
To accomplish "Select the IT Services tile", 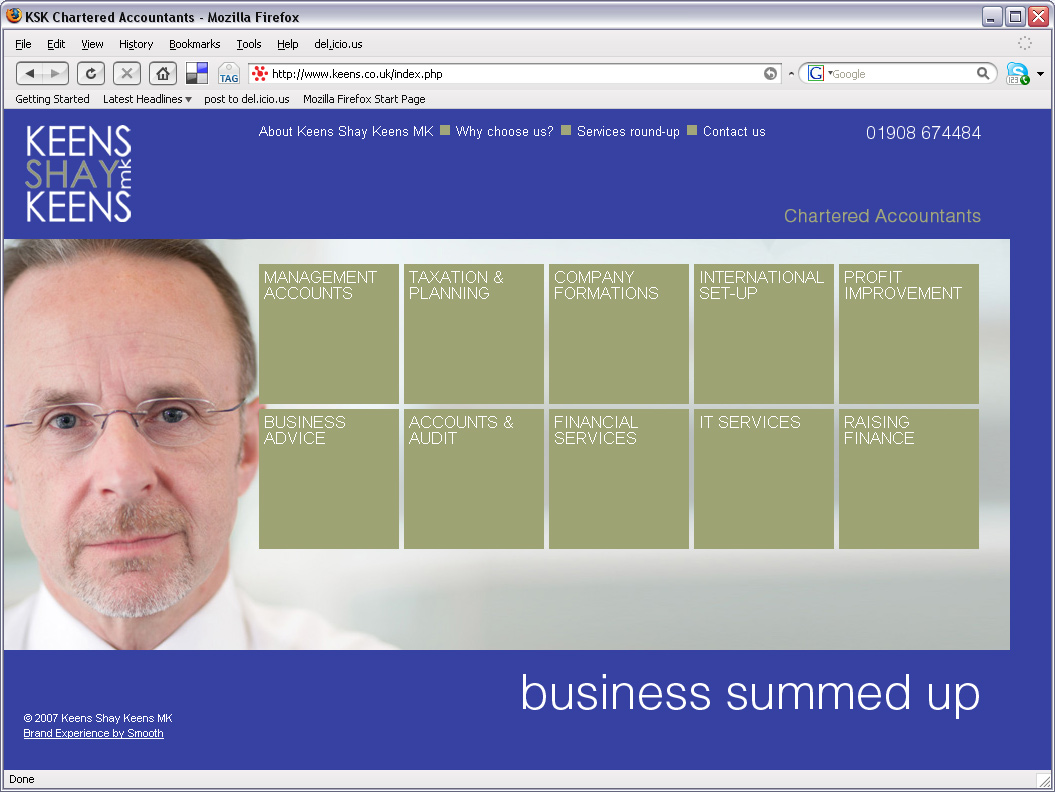I will pos(764,478).
